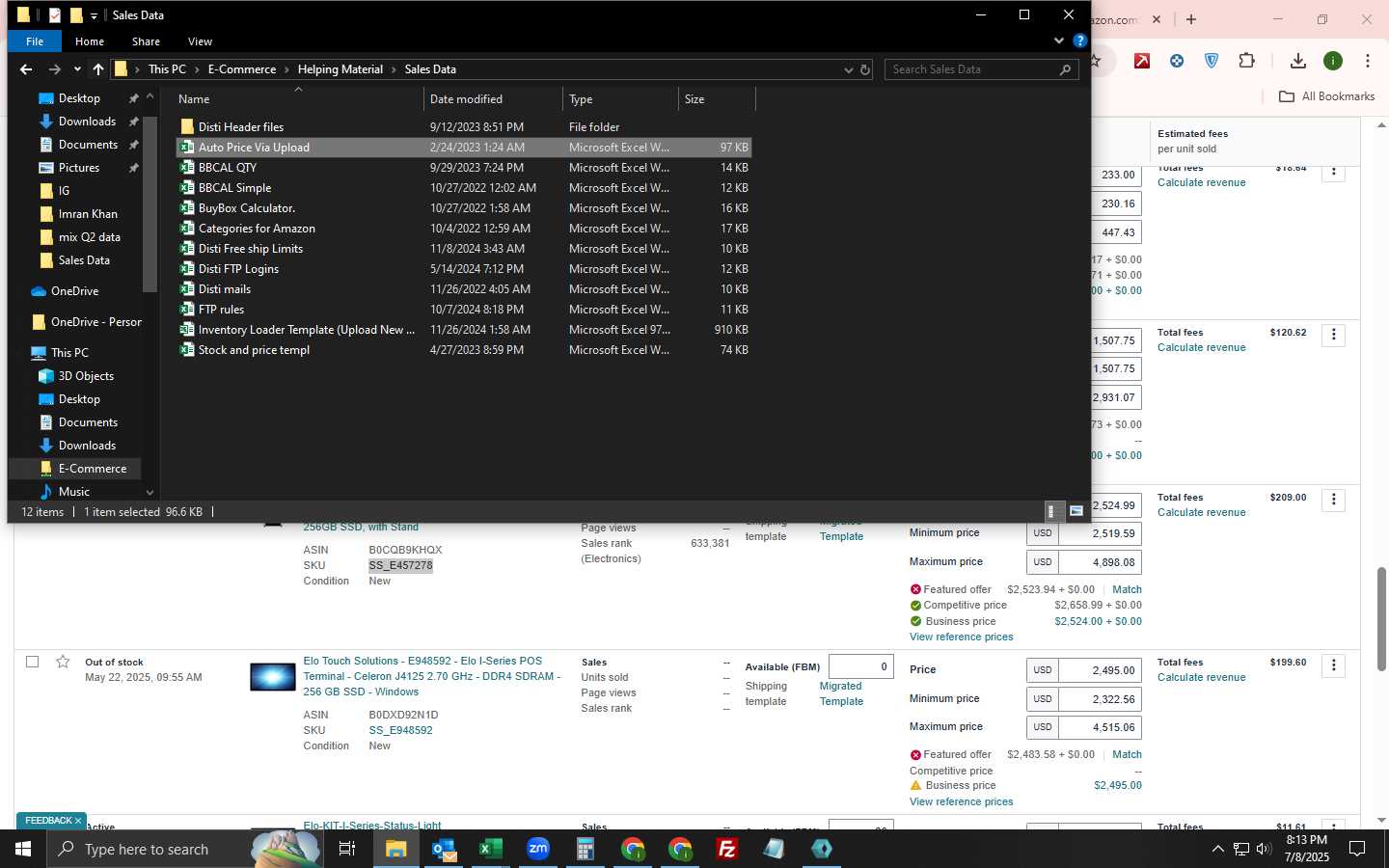Screen dimensions: 1389x868
Task: Open All Bookmarks folder
Action: (x=1326, y=96)
